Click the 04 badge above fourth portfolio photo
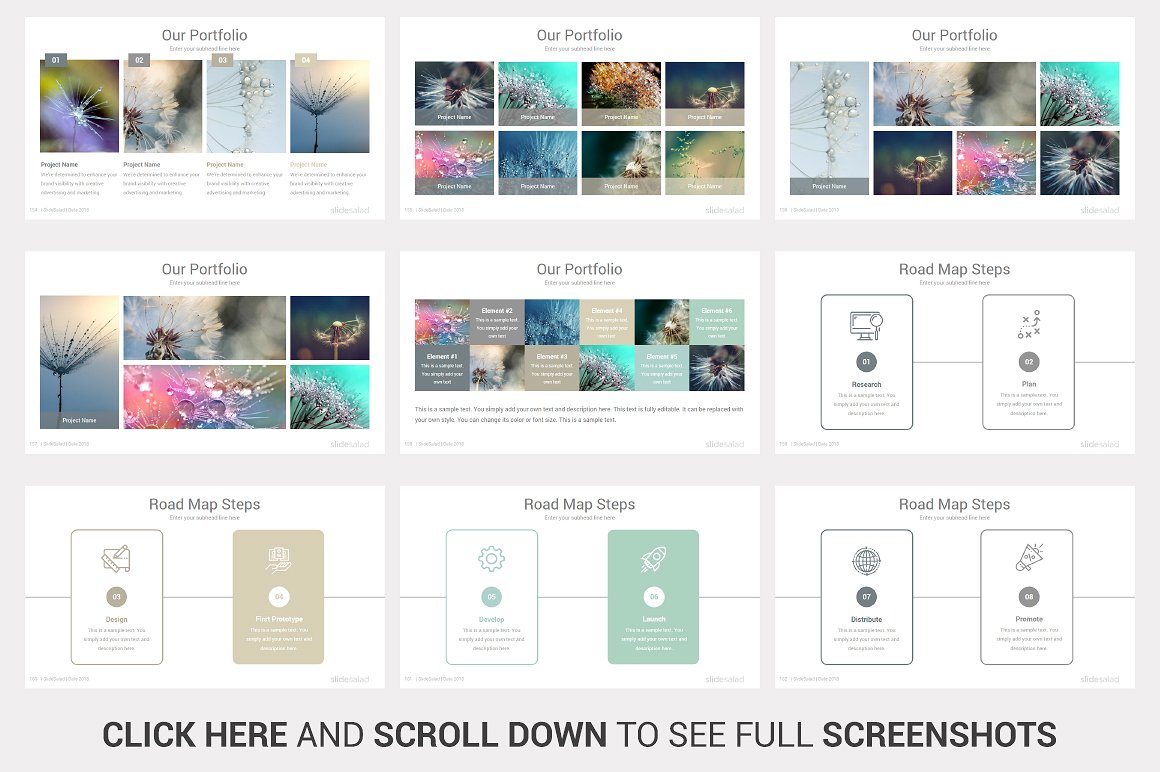Image resolution: width=1160 pixels, height=772 pixels. 305,60
